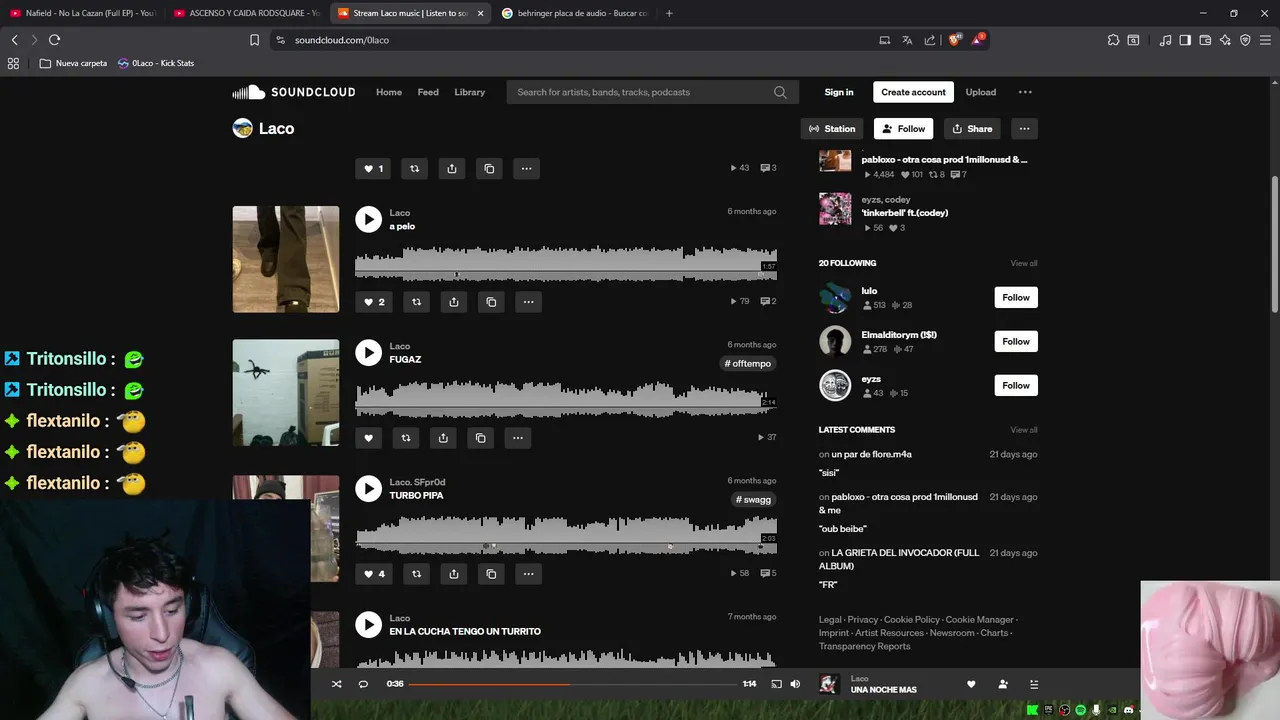Share the 'a pelo' track
Viewport: 1280px width, 720px height.
(x=454, y=302)
